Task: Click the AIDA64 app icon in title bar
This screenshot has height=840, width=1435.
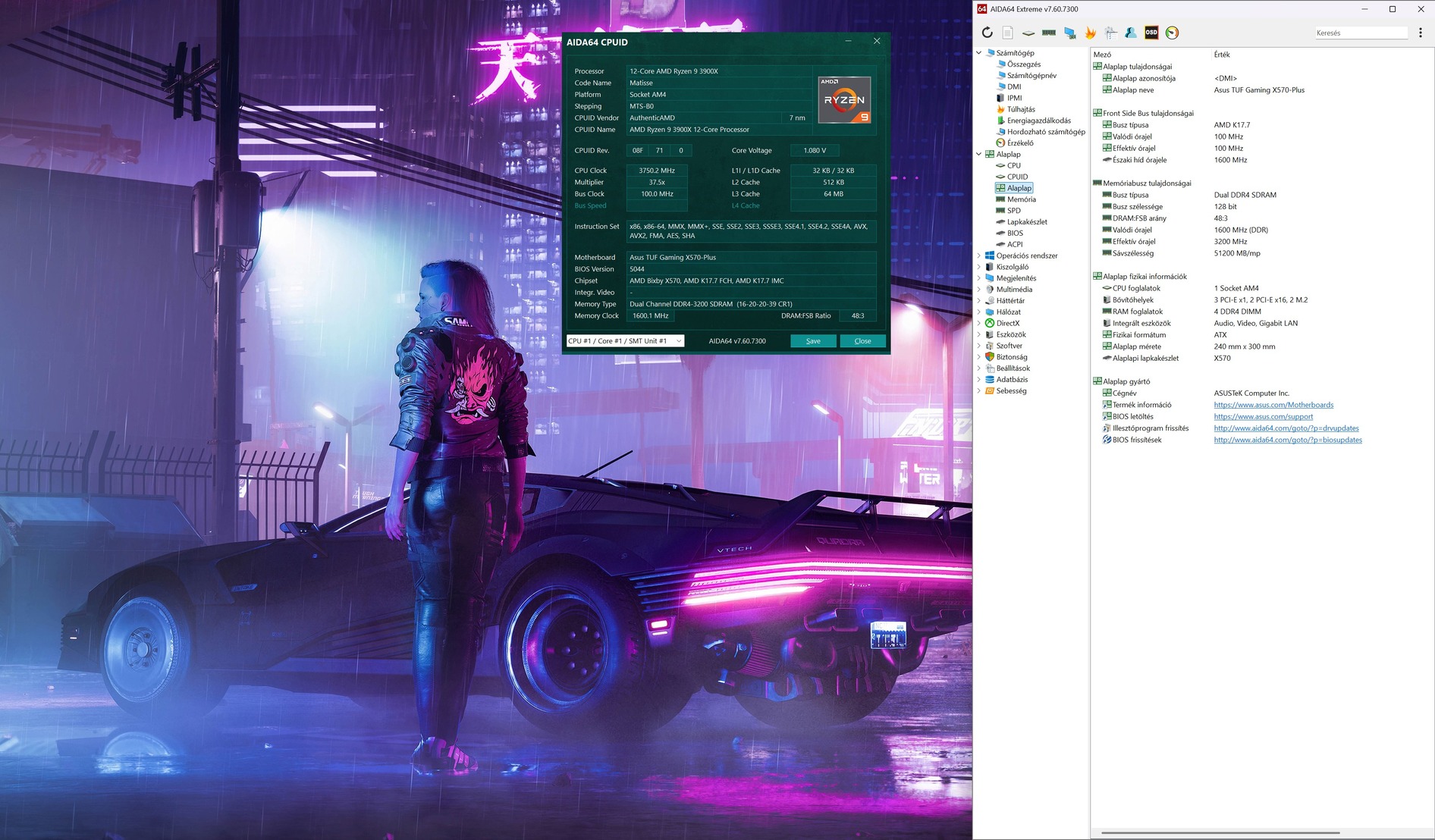Action: pyautogui.click(x=981, y=9)
